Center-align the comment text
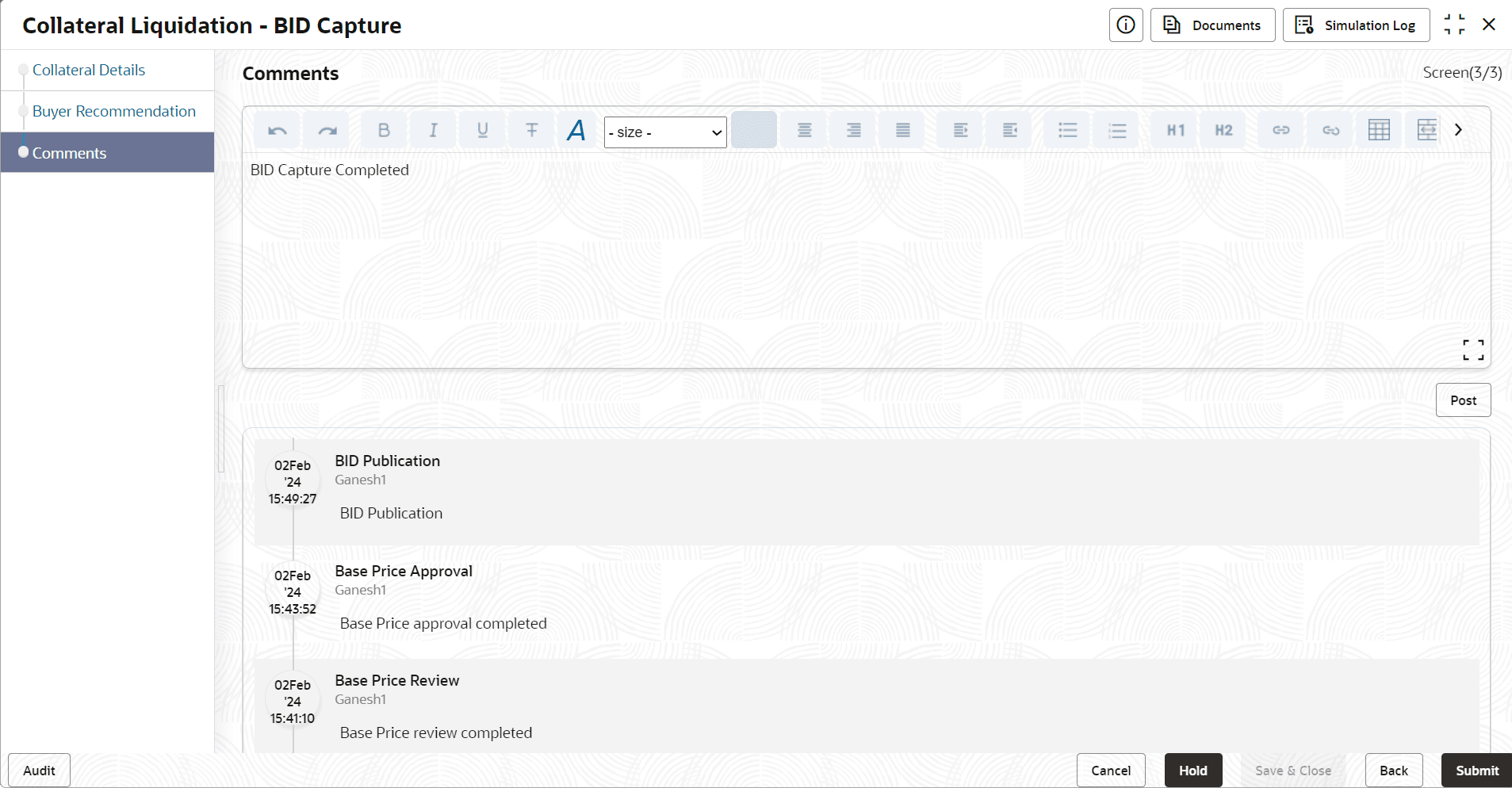Image resolution: width=1512 pixels, height=788 pixels. (x=804, y=131)
